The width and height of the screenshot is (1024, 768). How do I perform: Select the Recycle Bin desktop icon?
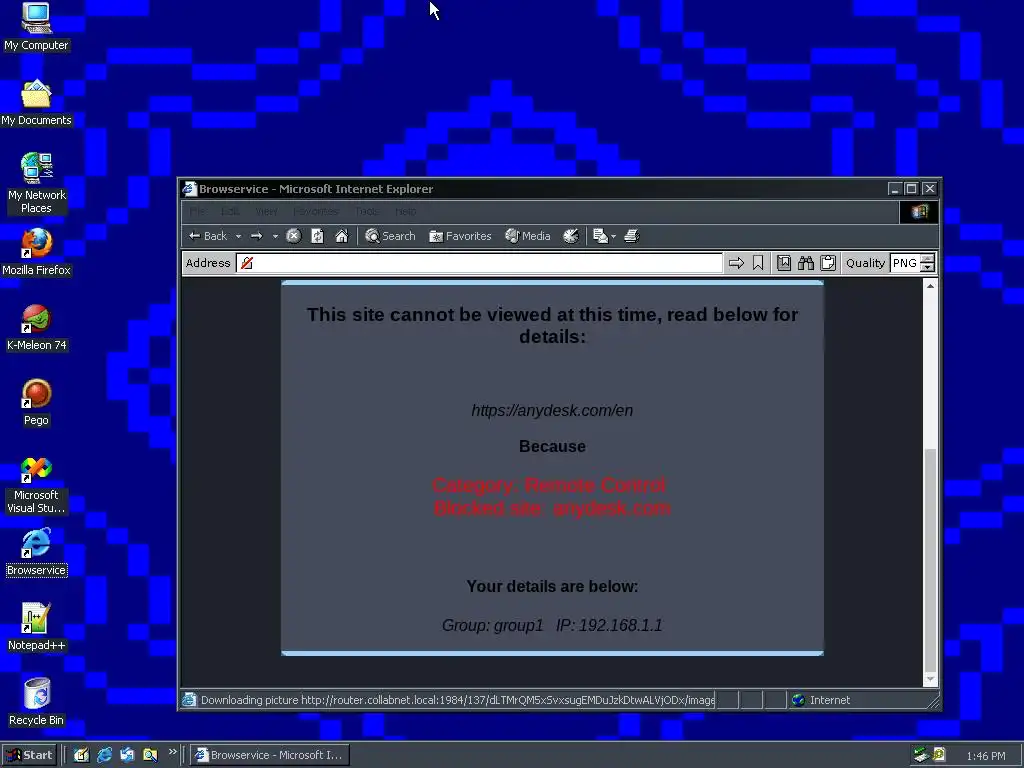tap(36, 703)
